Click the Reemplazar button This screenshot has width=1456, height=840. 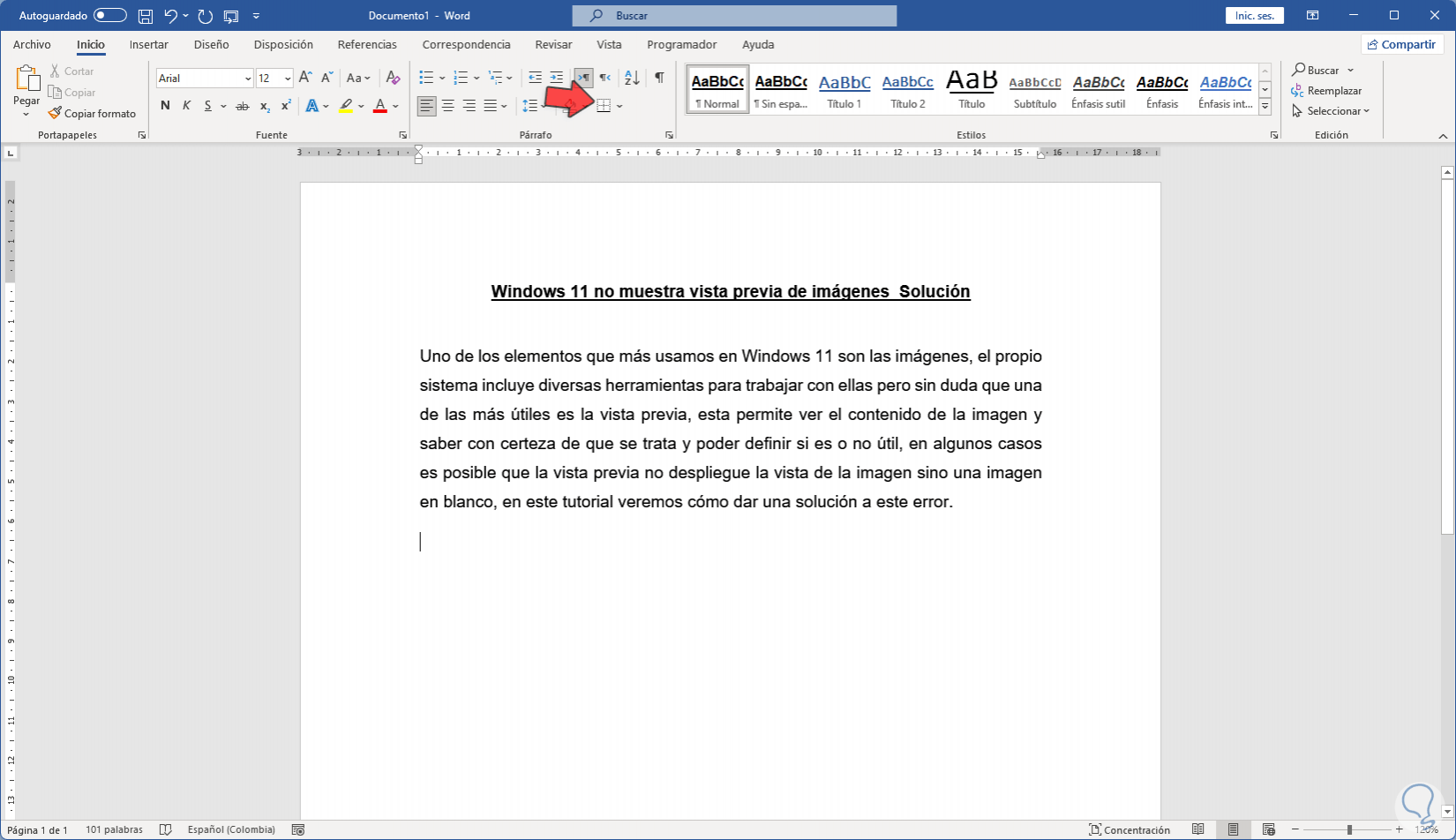coord(1326,91)
